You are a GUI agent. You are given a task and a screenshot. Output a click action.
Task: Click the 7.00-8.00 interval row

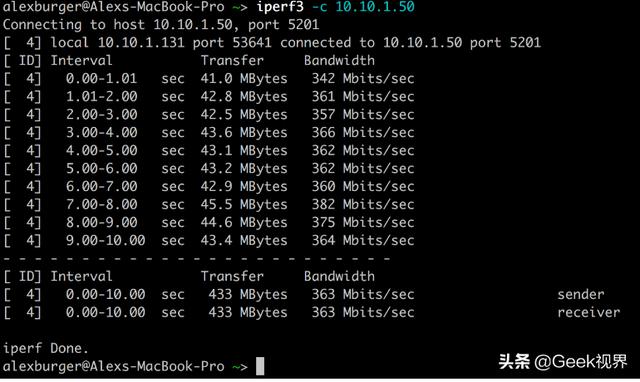pyautogui.click(x=209, y=204)
